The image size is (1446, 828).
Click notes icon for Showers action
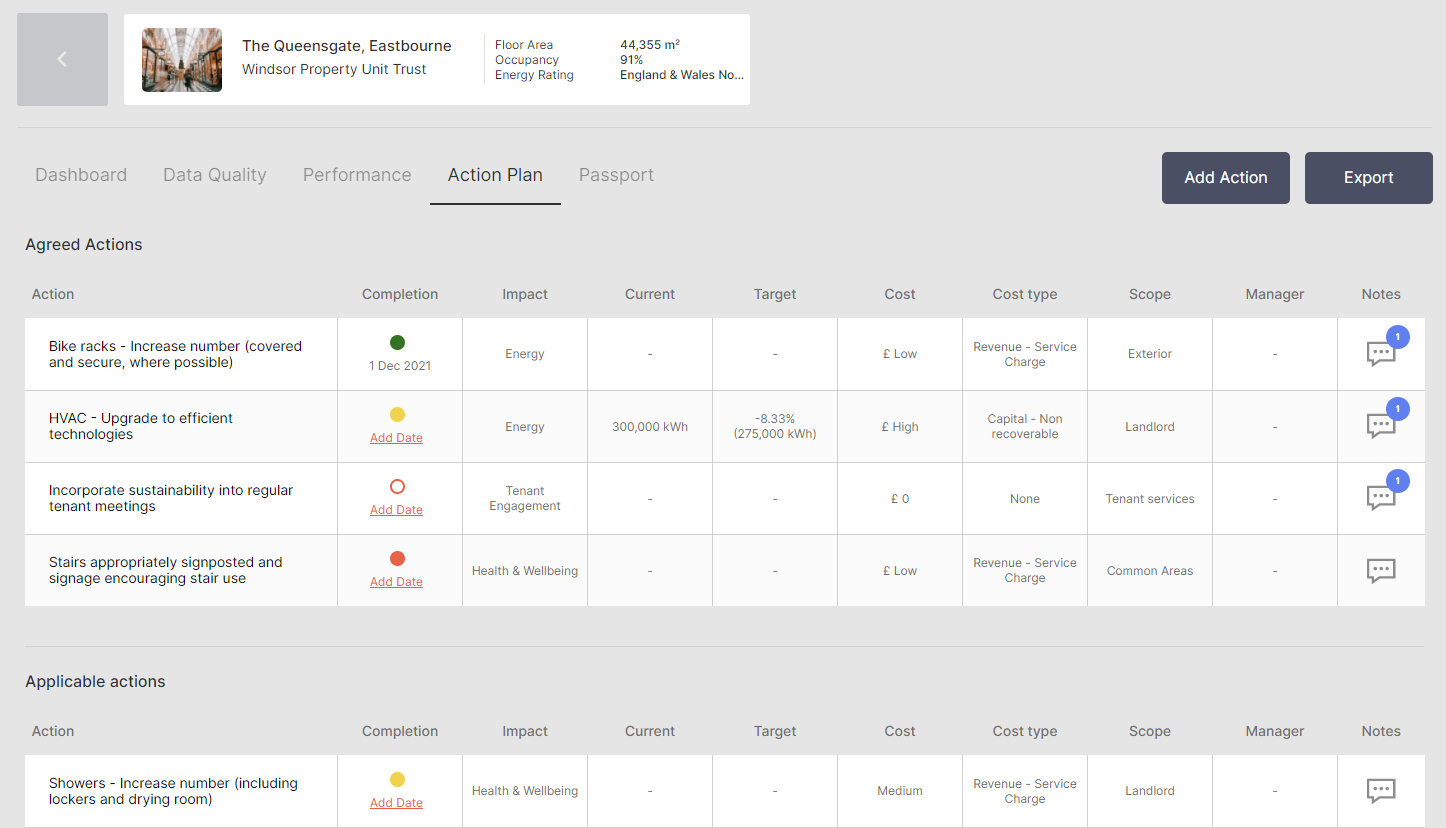(1381, 790)
